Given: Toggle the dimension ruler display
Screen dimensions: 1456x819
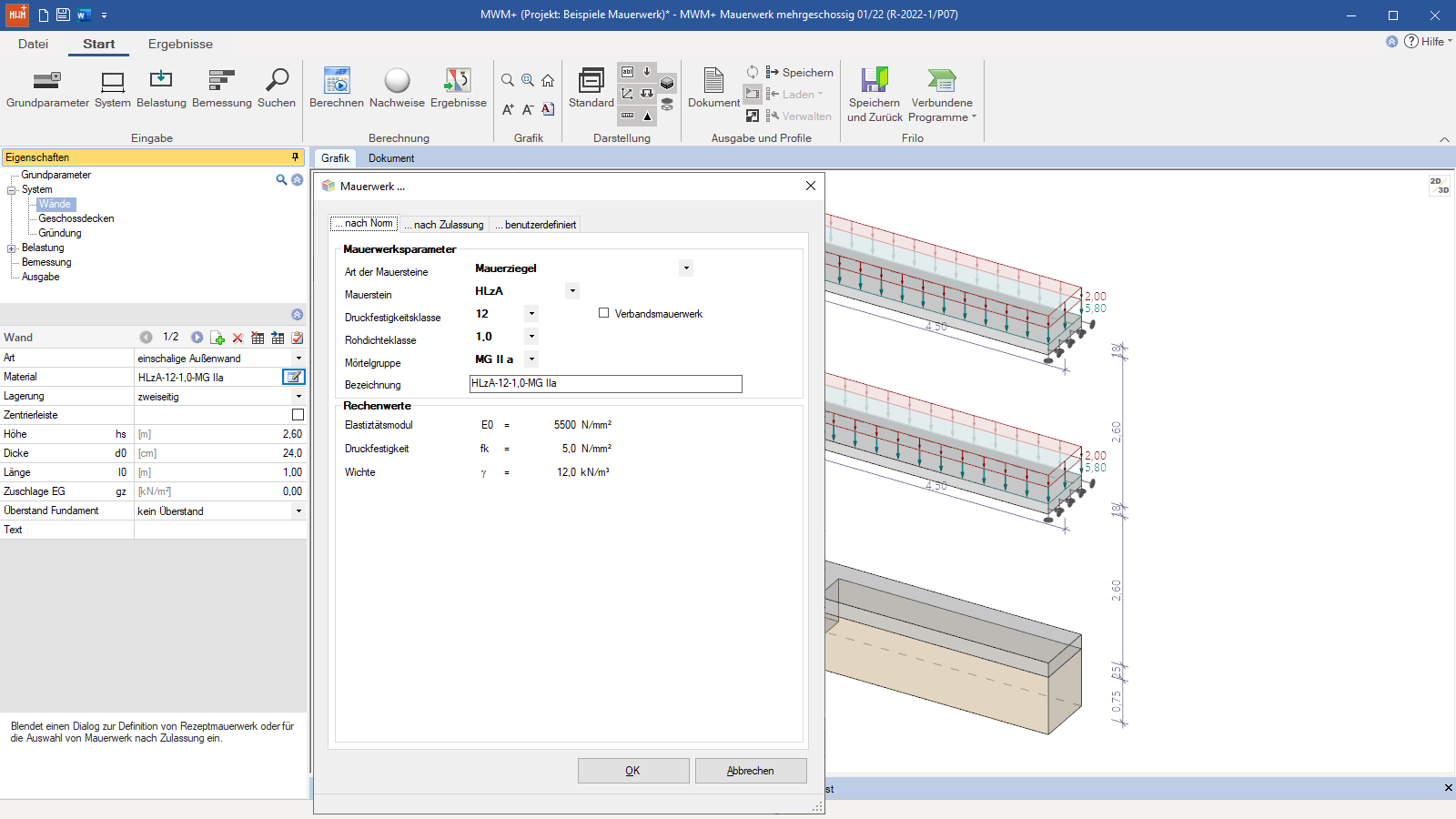Looking at the screenshot, I should pos(627,116).
